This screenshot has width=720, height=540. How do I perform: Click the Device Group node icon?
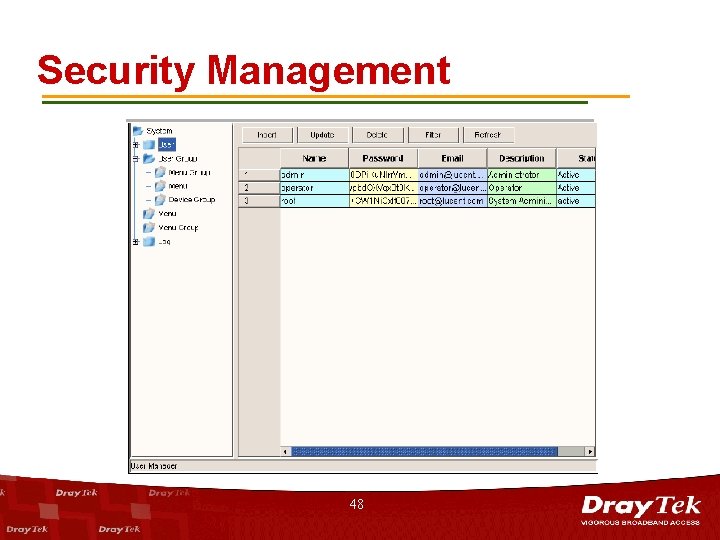coord(160,200)
